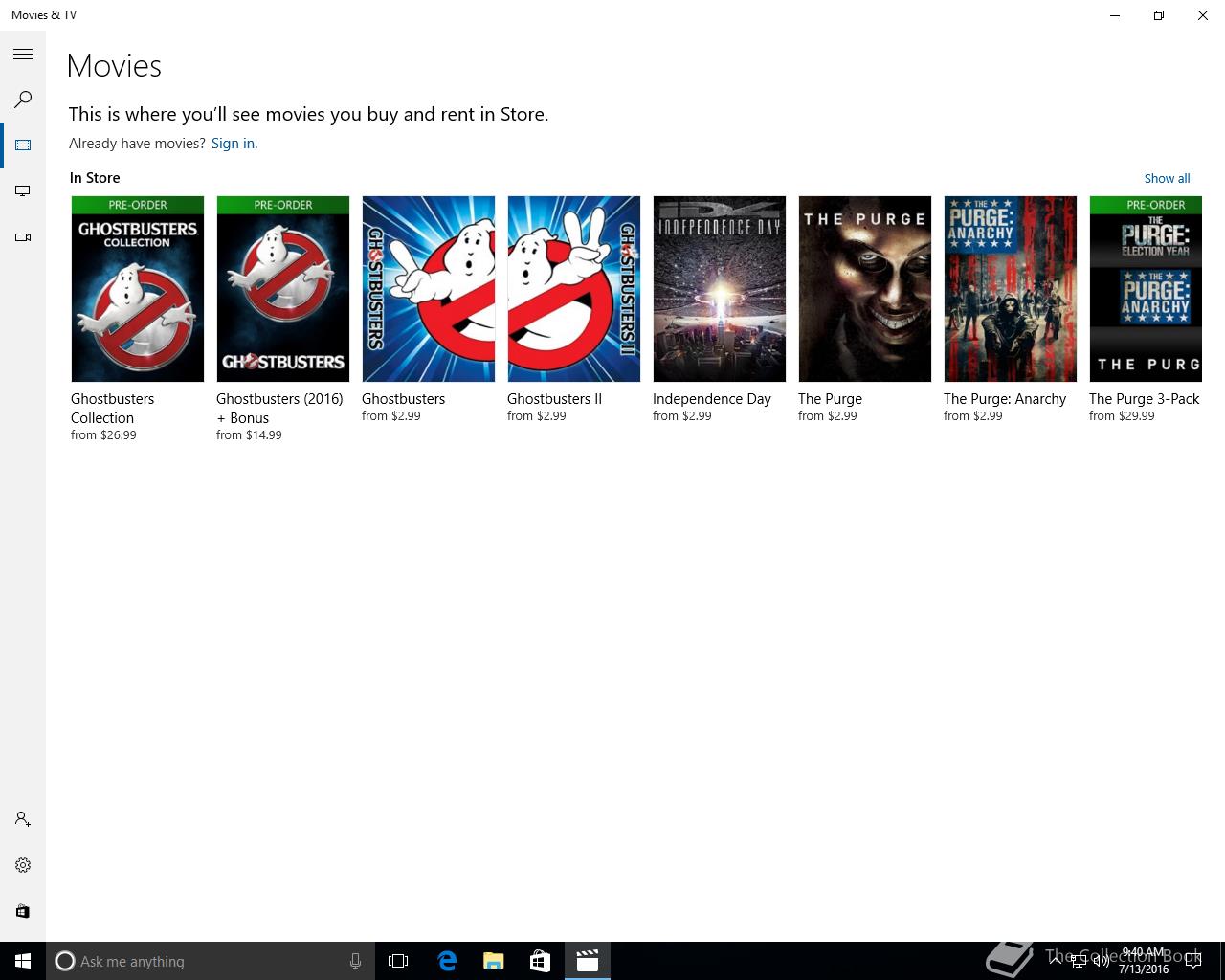Open Windows Store from taskbar
The height and width of the screenshot is (980, 1225).
540,961
